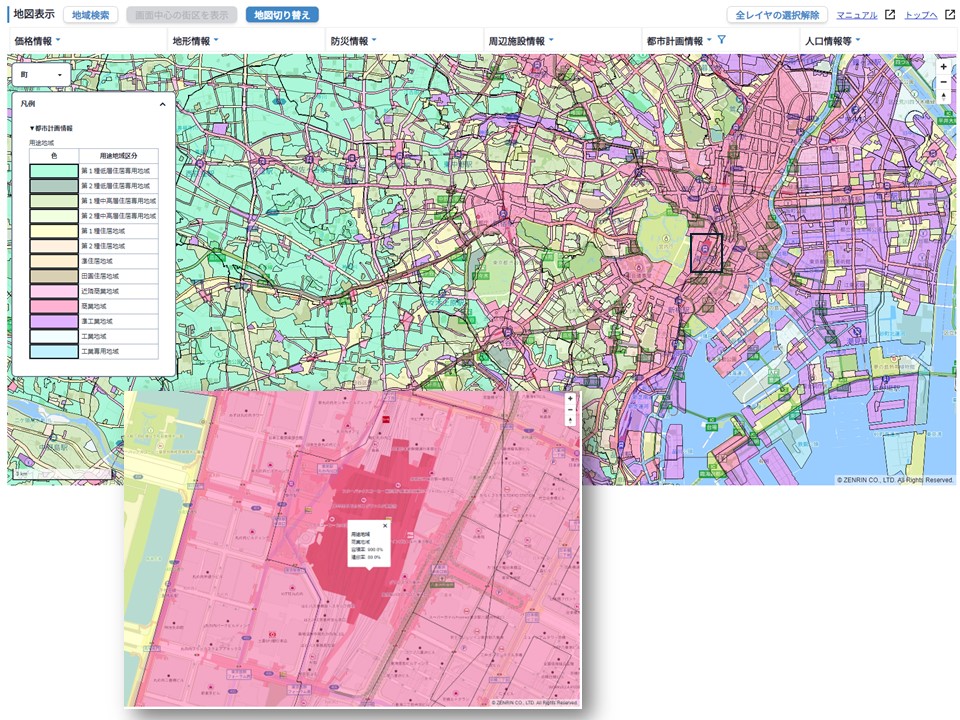
Task: Click the 地域検索 button
Action: pos(91,15)
